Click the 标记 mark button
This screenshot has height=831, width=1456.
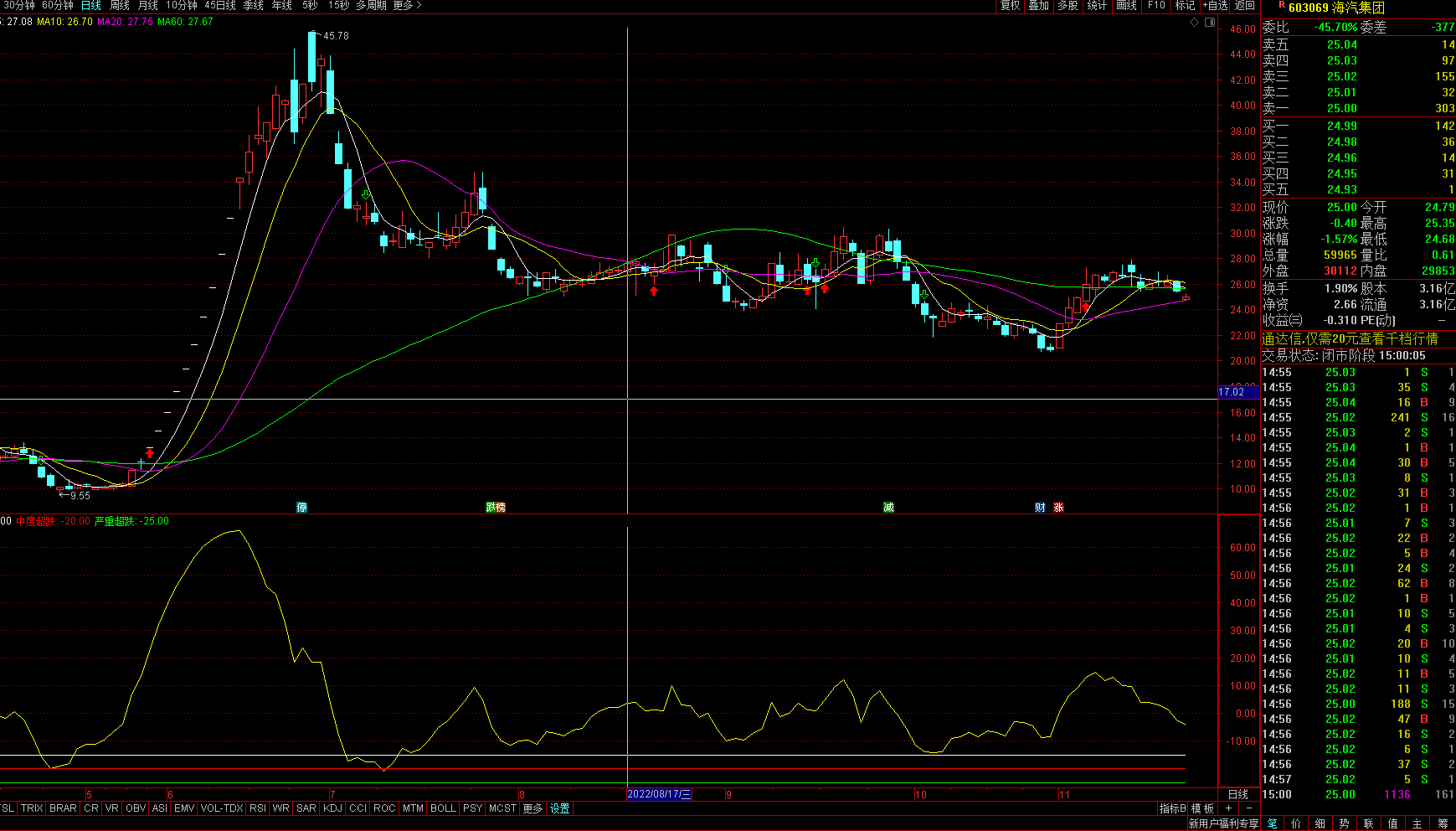click(x=1185, y=6)
